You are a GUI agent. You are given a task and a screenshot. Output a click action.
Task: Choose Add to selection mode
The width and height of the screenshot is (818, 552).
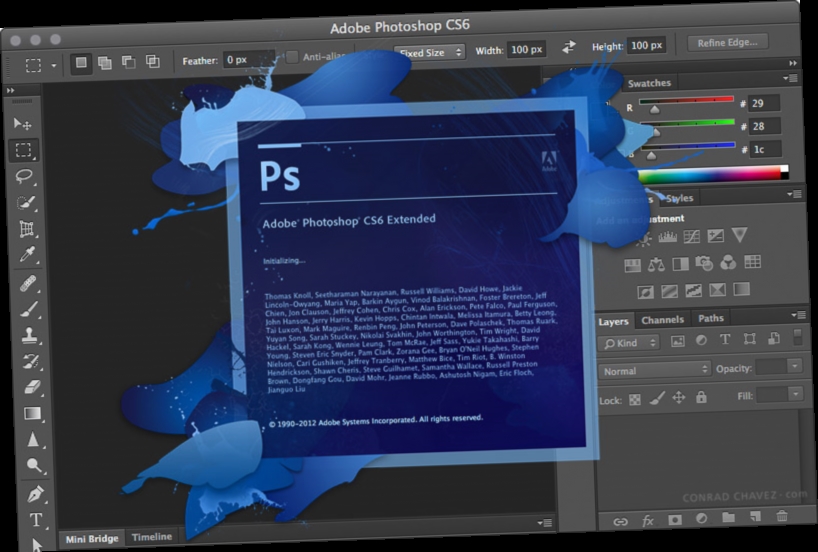[x=105, y=63]
